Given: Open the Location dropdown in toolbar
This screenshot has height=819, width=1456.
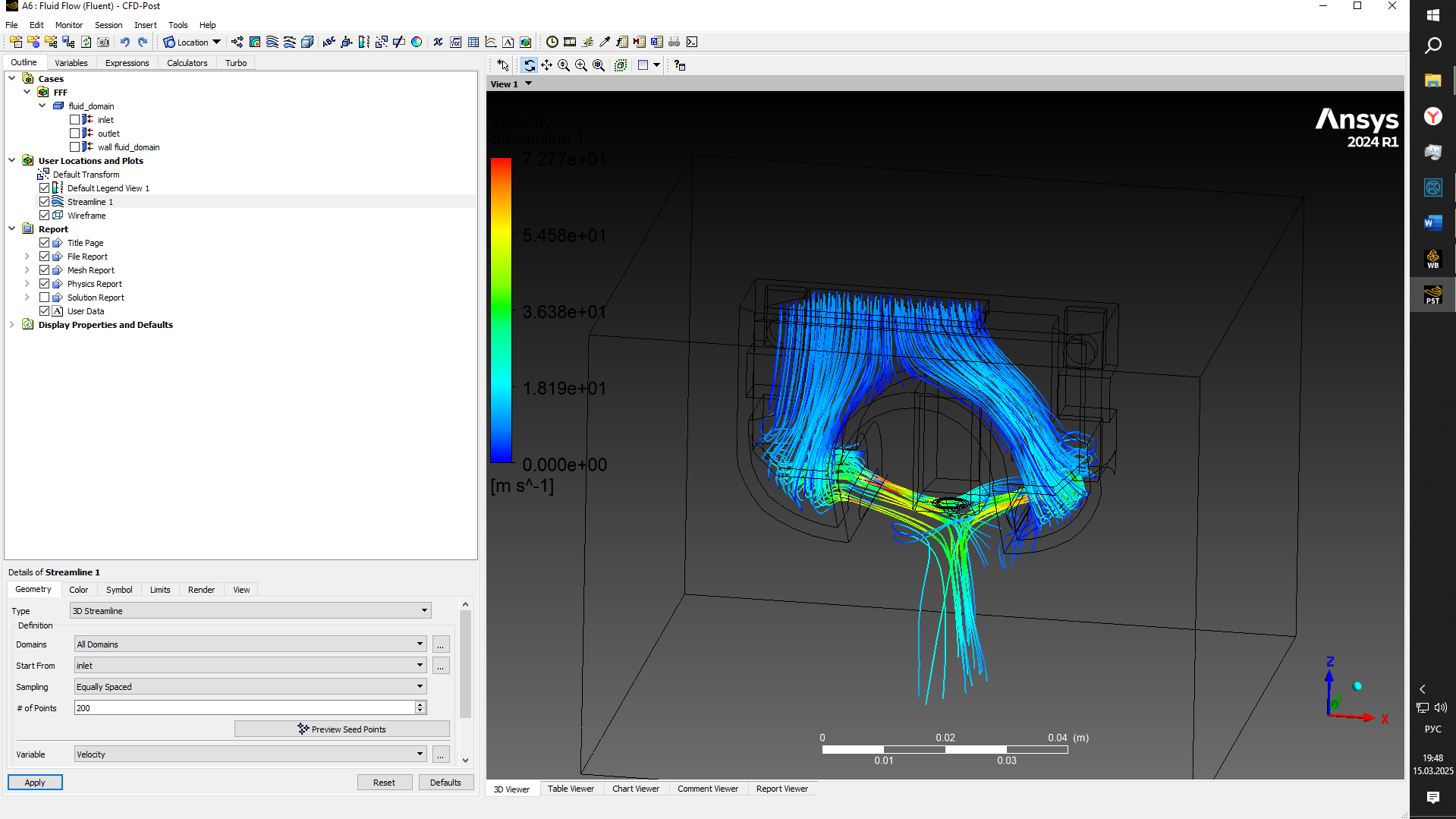Looking at the screenshot, I should click(192, 42).
